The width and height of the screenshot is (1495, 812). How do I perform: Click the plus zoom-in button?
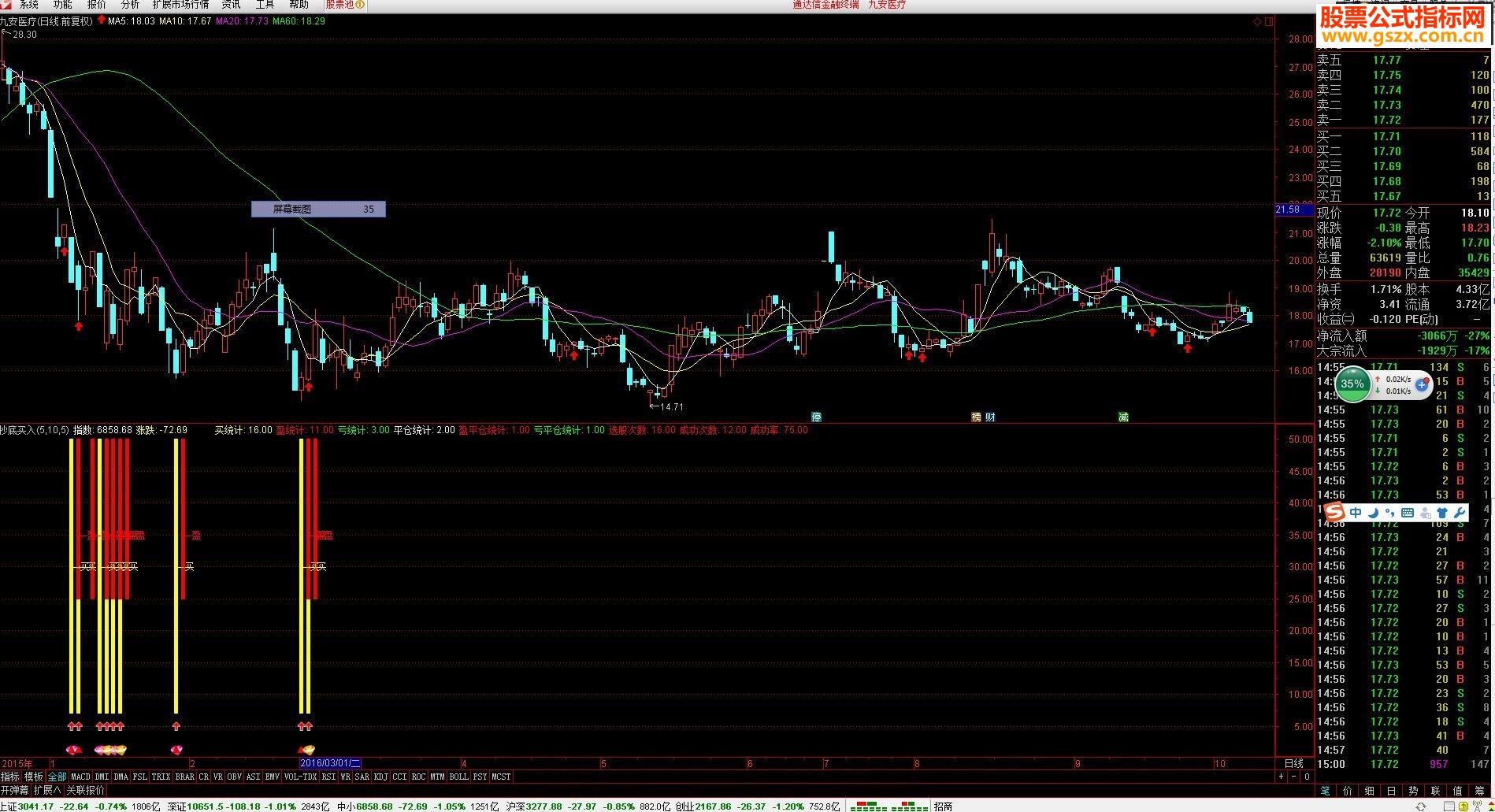pyautogui.click(x=1282, y=777)
